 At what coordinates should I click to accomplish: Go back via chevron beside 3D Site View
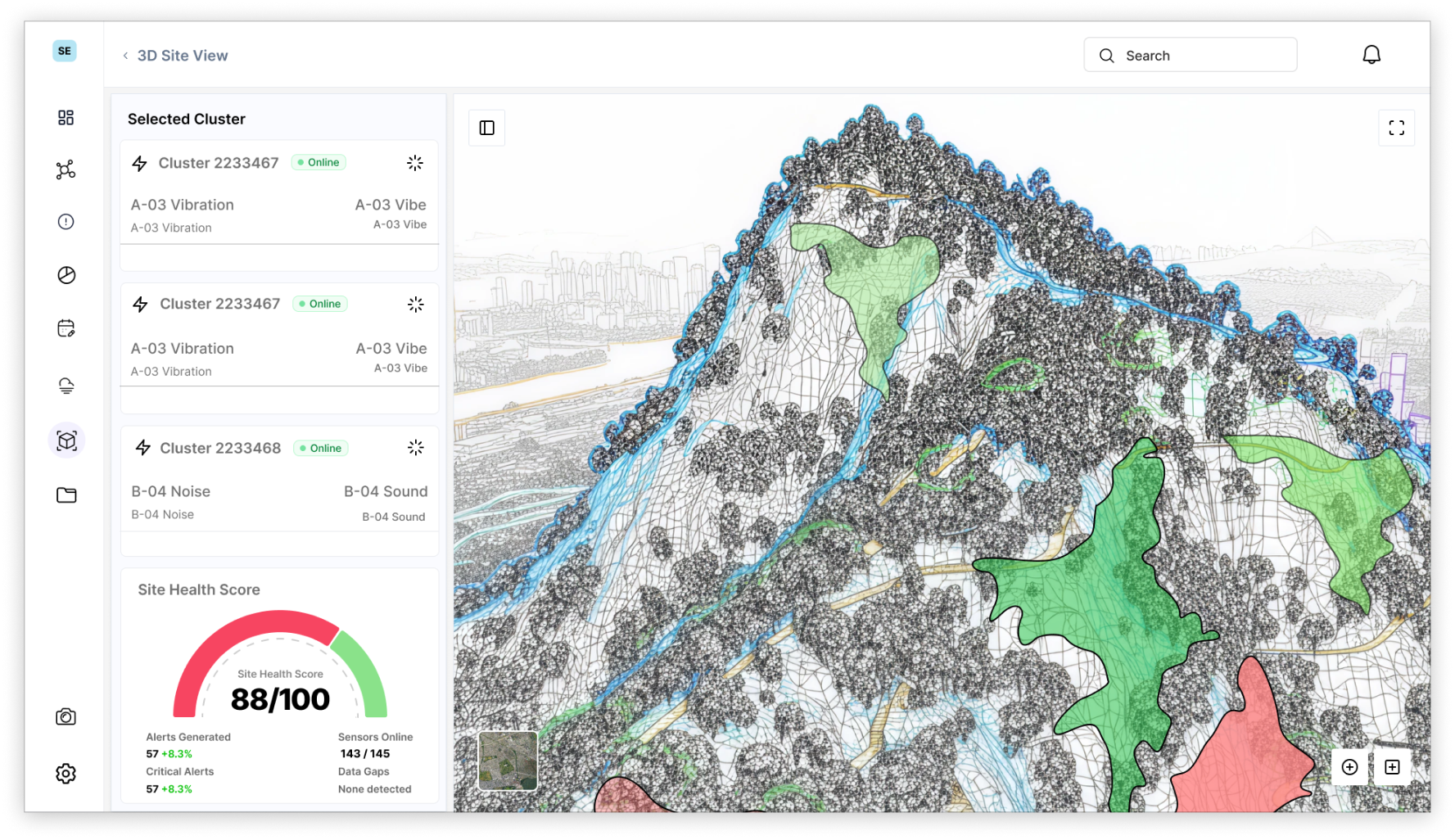point(125,56)
